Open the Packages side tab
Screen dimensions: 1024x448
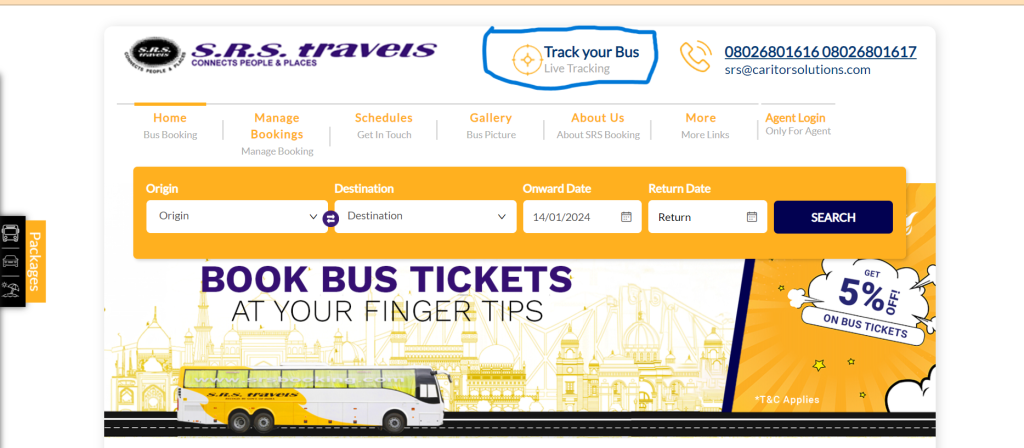[x=35, y=261]
